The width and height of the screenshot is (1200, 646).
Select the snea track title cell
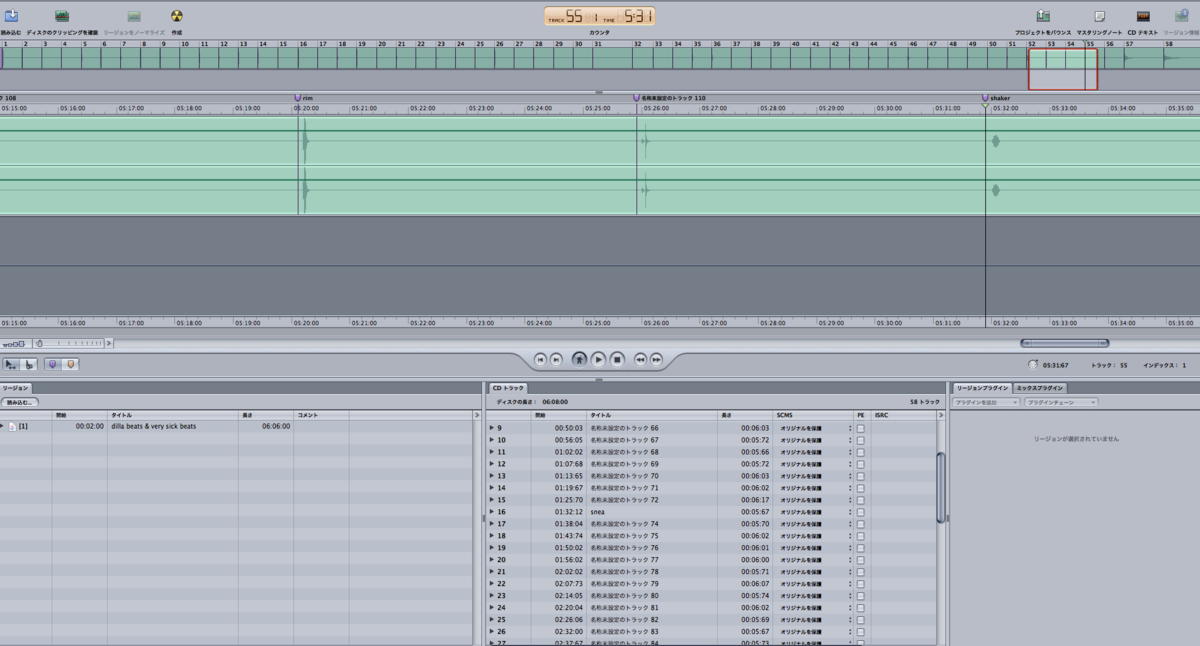pyautogui.click(x=598, y=512)
